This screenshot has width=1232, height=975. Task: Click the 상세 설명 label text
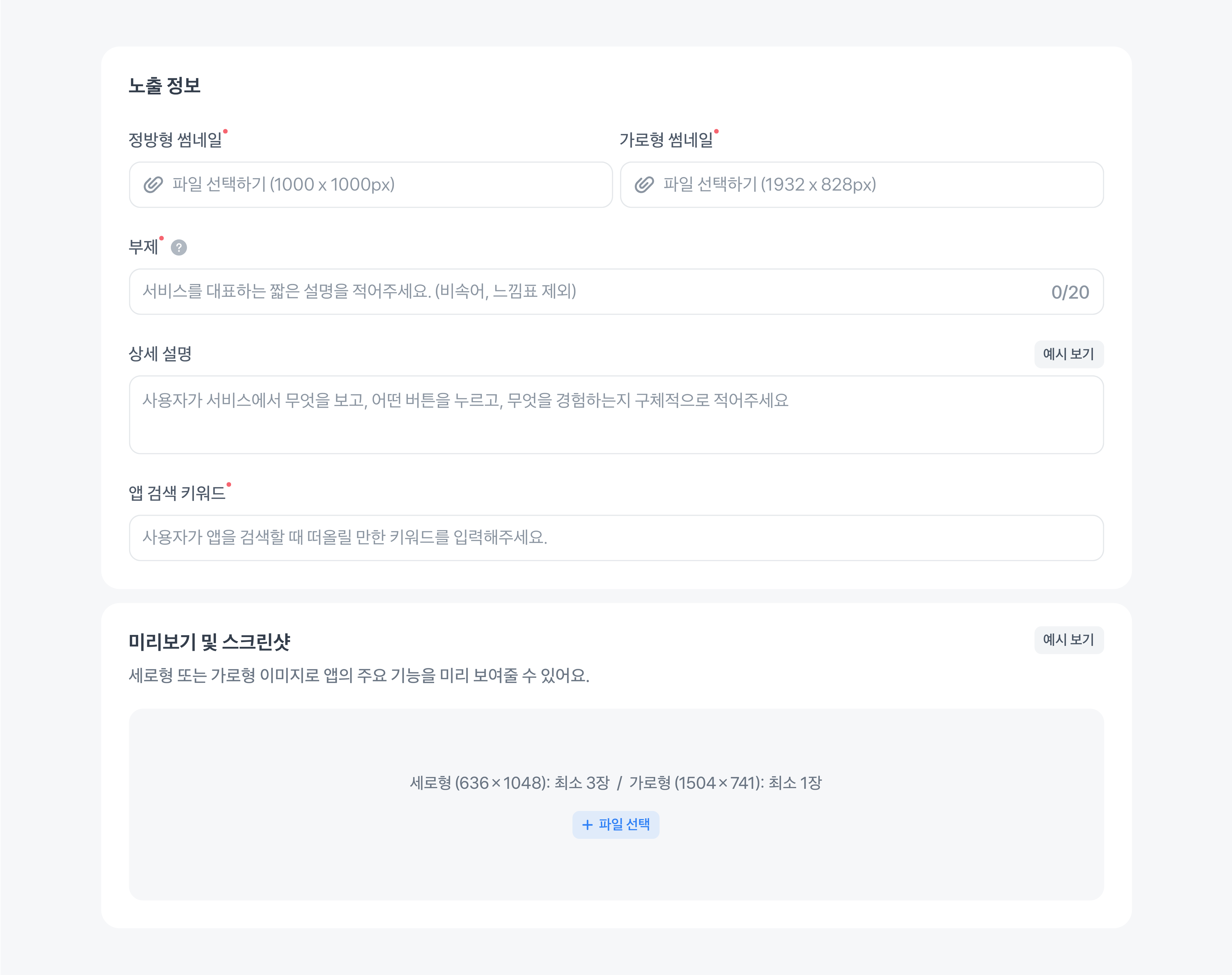tap(160, 354)
